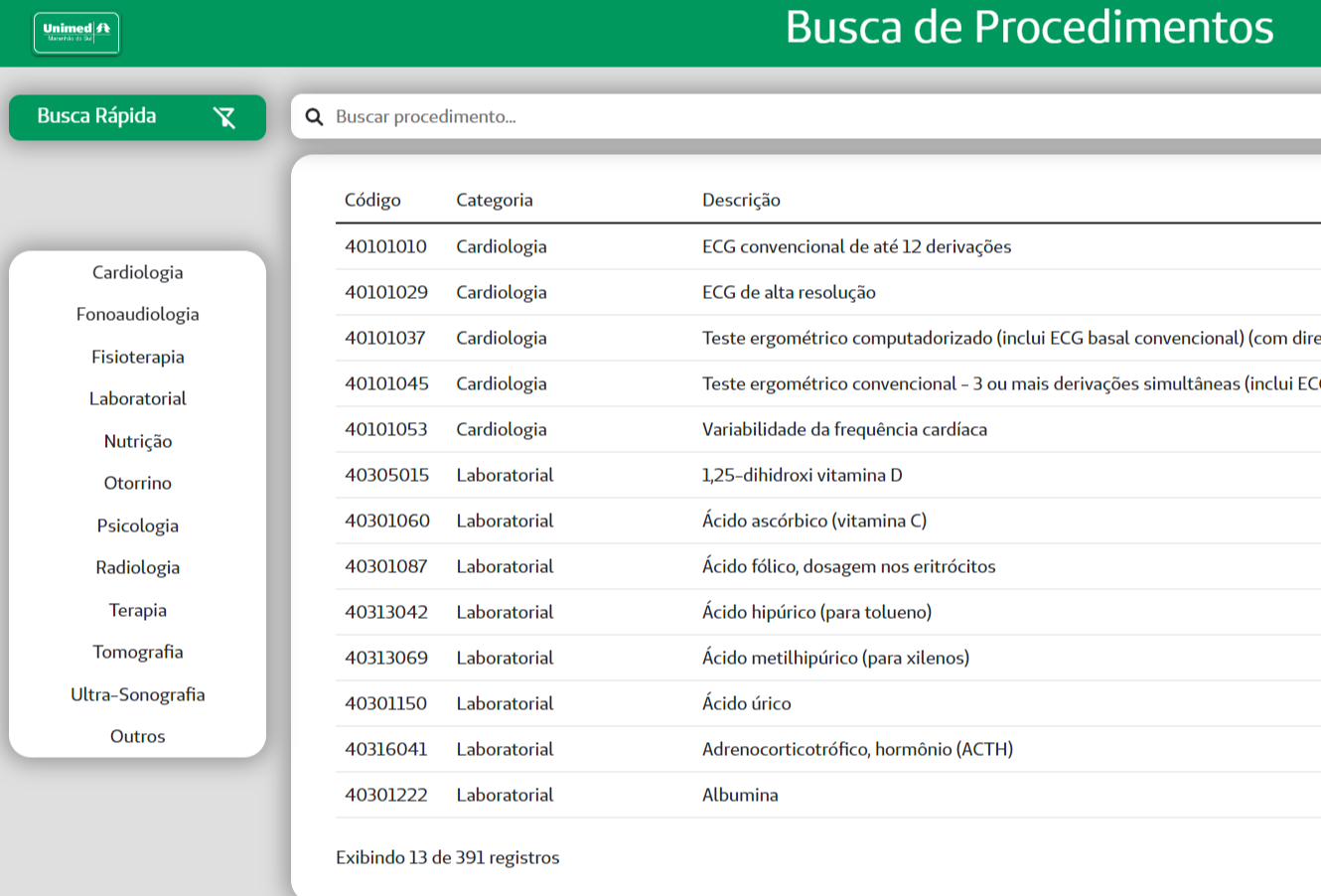1321x896 pixels.
Task: Select the Fonoaudiologia category filter
Action: [137, 314]
